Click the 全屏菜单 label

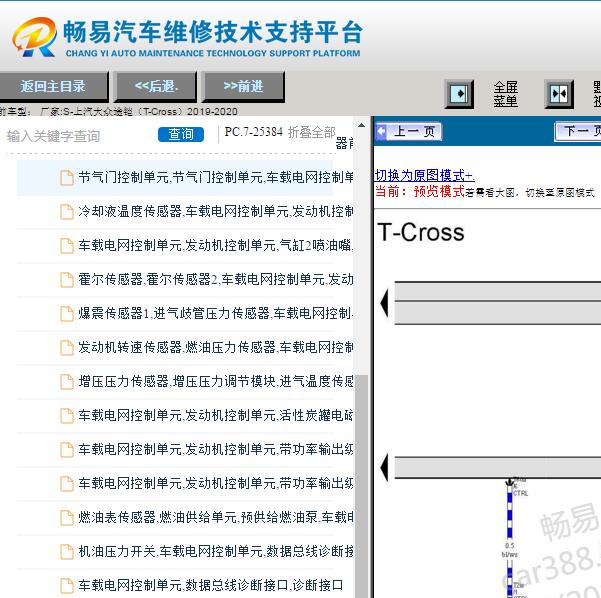tap(505, 94)
